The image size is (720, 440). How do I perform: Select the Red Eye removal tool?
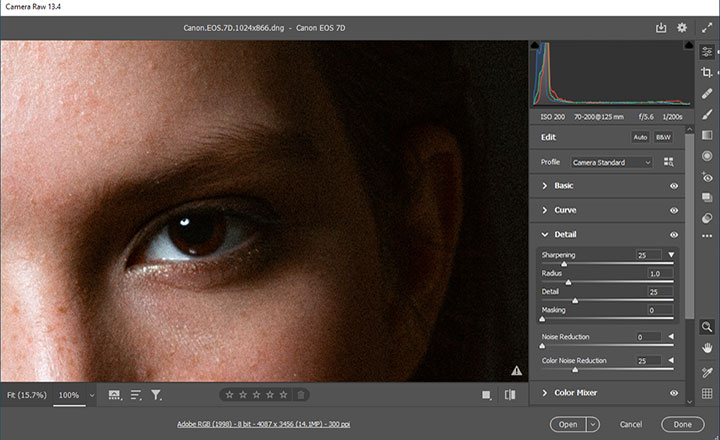[707, 177]
